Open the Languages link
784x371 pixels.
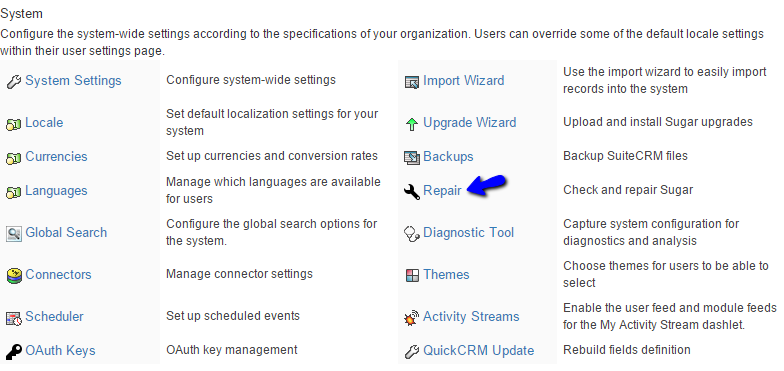[x=56, y=190]
